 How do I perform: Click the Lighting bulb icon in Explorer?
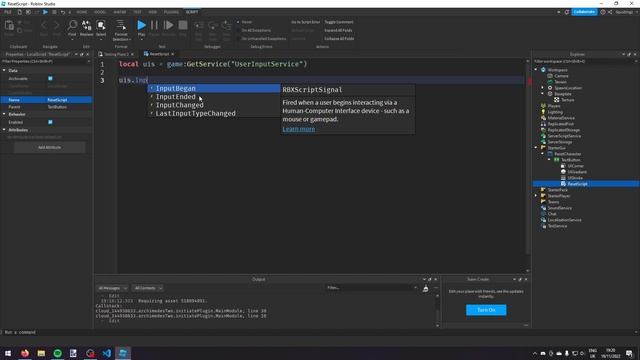click(x=543, y=112)
